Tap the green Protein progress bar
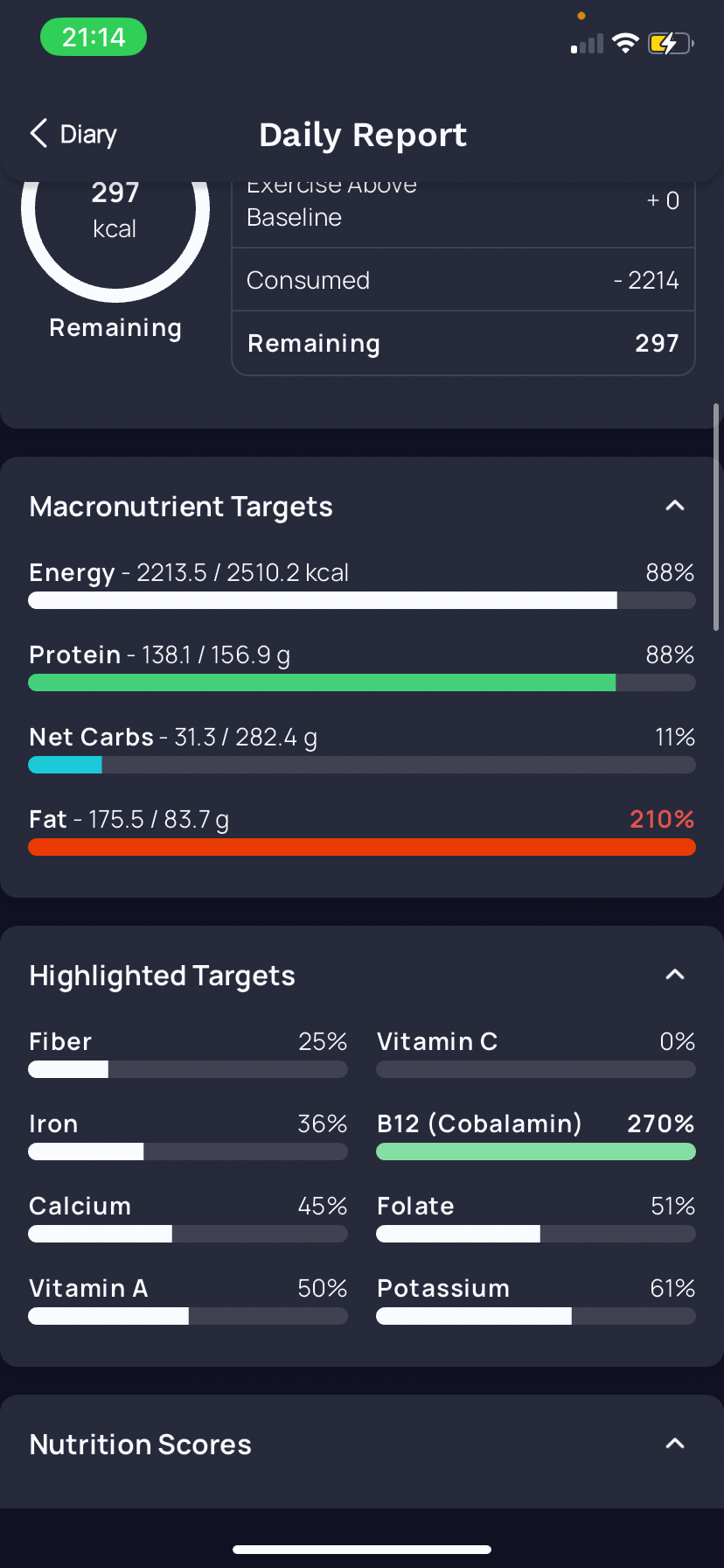The height and width of the screenshot is (1568, 724). click(362, 682)
